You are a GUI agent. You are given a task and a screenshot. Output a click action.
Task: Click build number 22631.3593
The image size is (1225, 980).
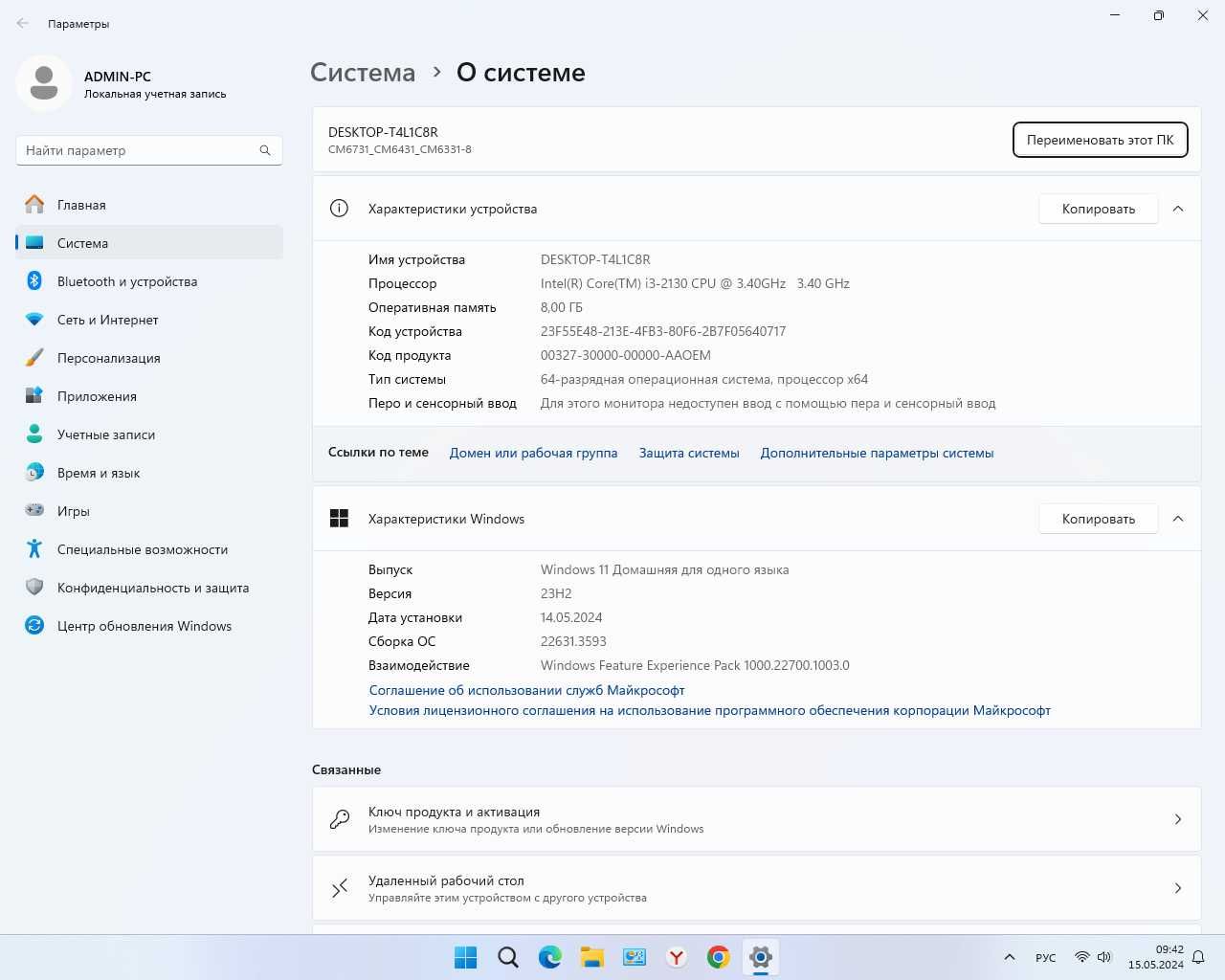click(x=573, y=641)
